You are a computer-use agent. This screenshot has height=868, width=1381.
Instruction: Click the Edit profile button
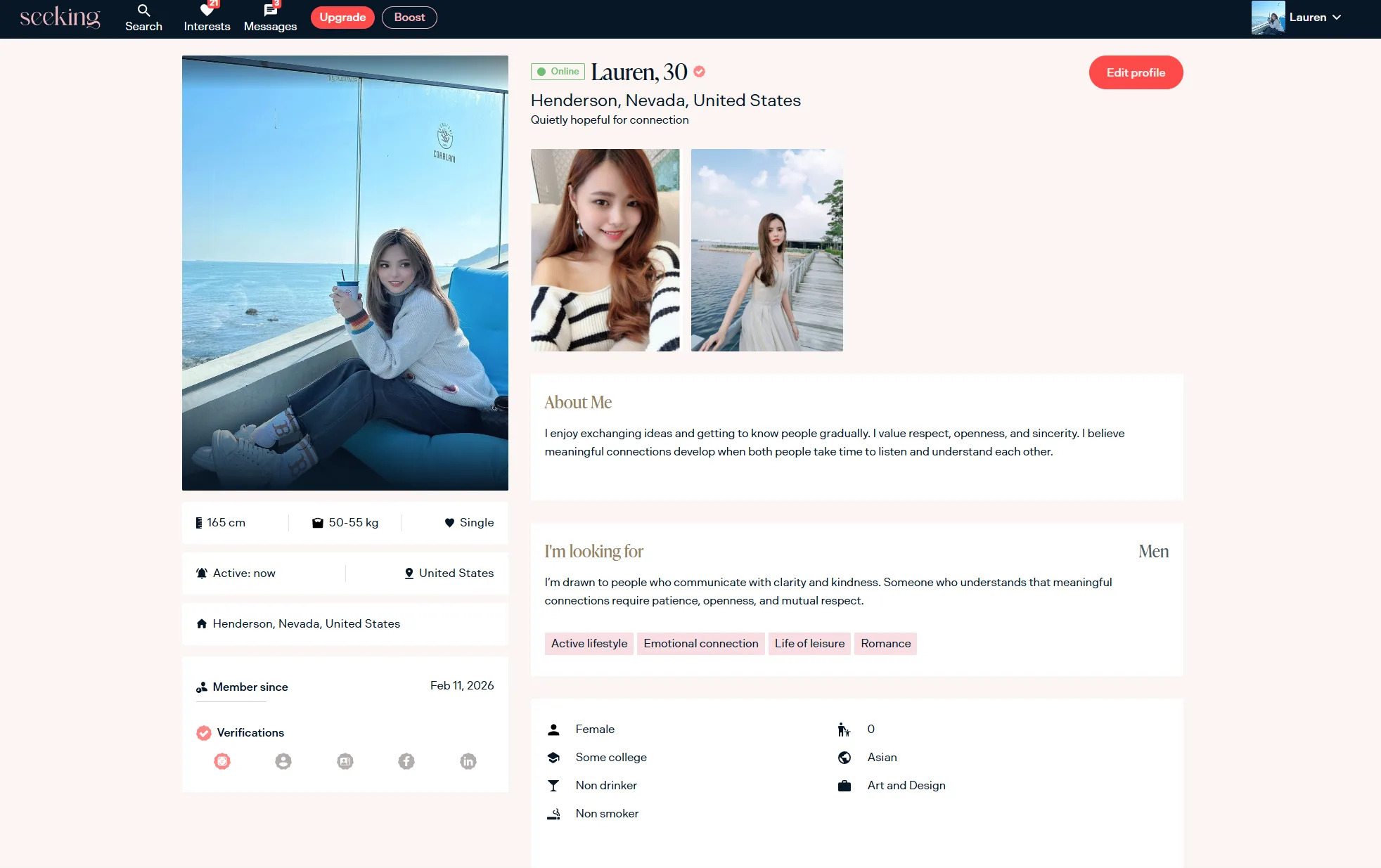[1136, 72]
